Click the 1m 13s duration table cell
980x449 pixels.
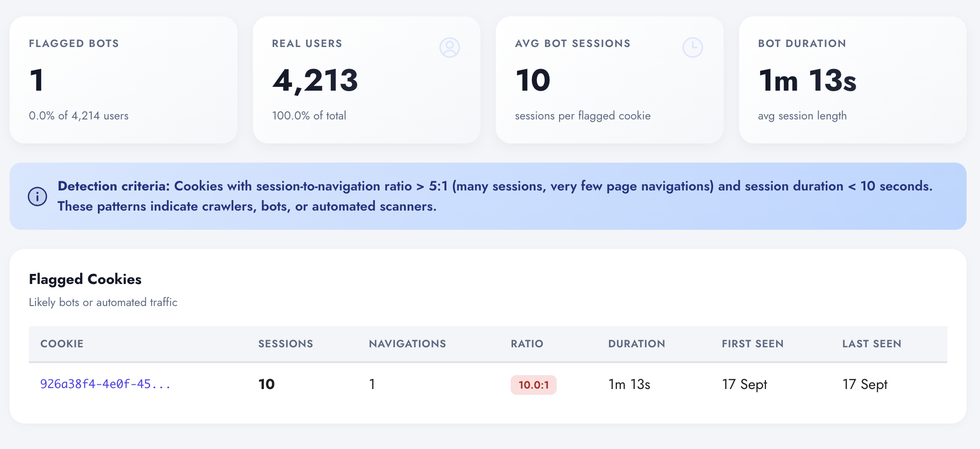tap(629, 385)
